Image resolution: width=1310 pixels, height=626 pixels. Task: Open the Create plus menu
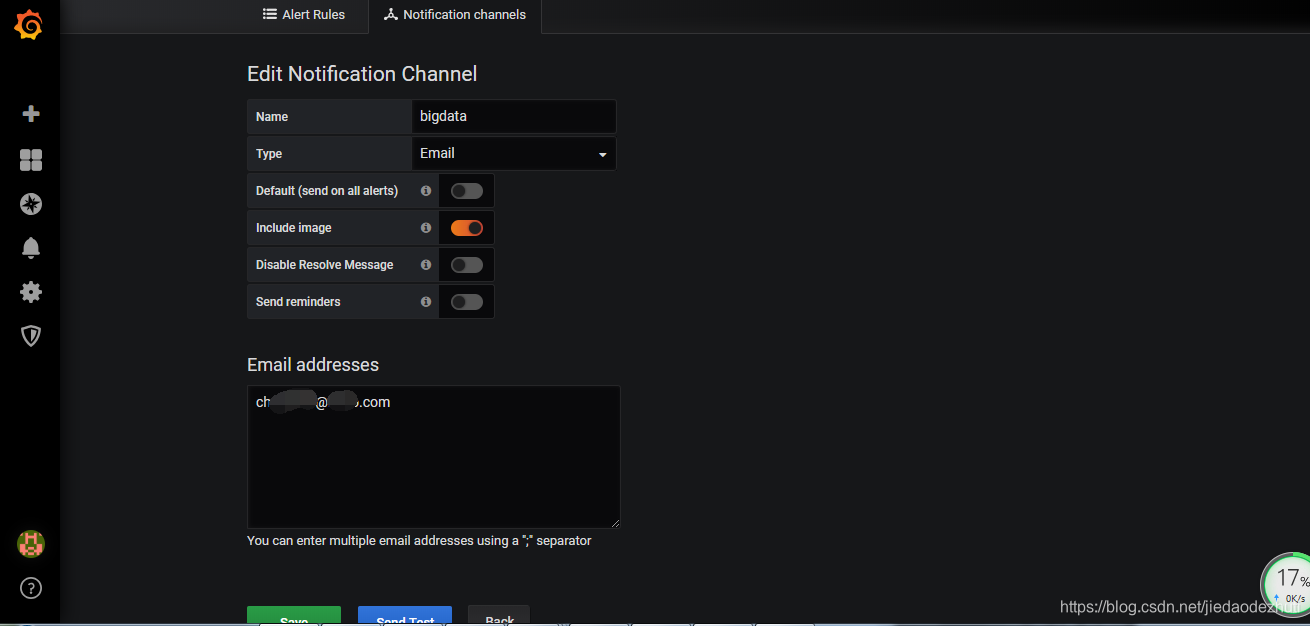(x=31, y=114)
